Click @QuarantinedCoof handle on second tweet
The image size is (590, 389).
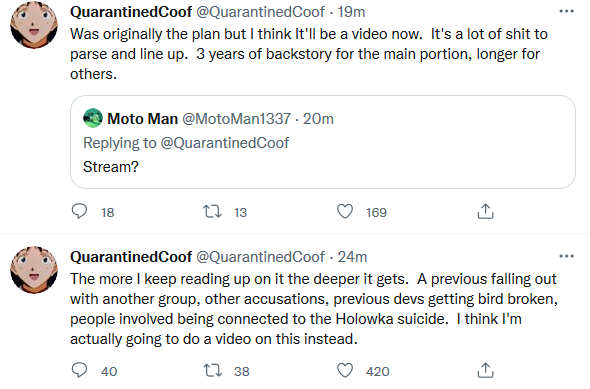[x=260, y=257]
